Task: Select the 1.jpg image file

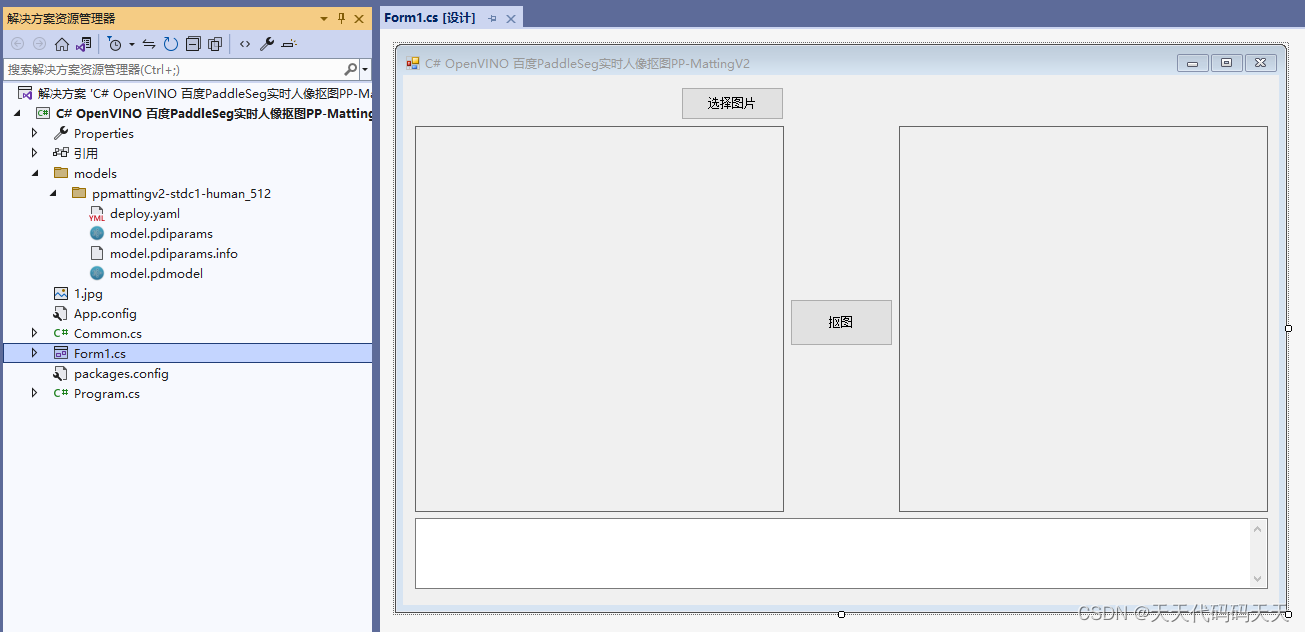Action: tap(78, 293)
